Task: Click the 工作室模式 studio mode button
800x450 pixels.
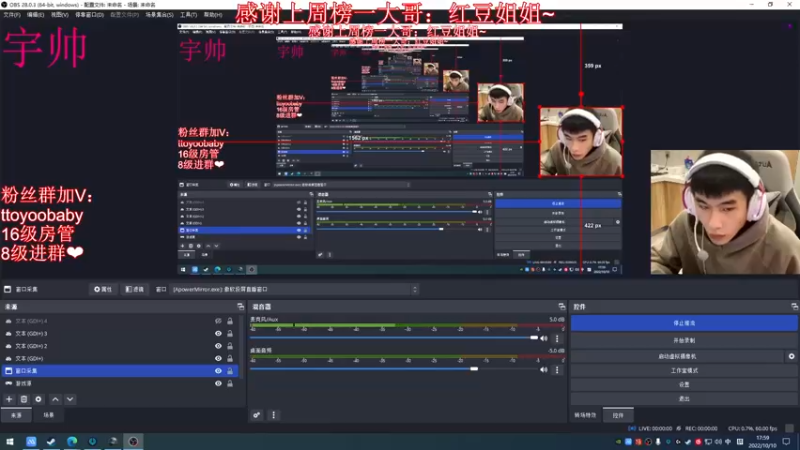Action: point(684,370)
